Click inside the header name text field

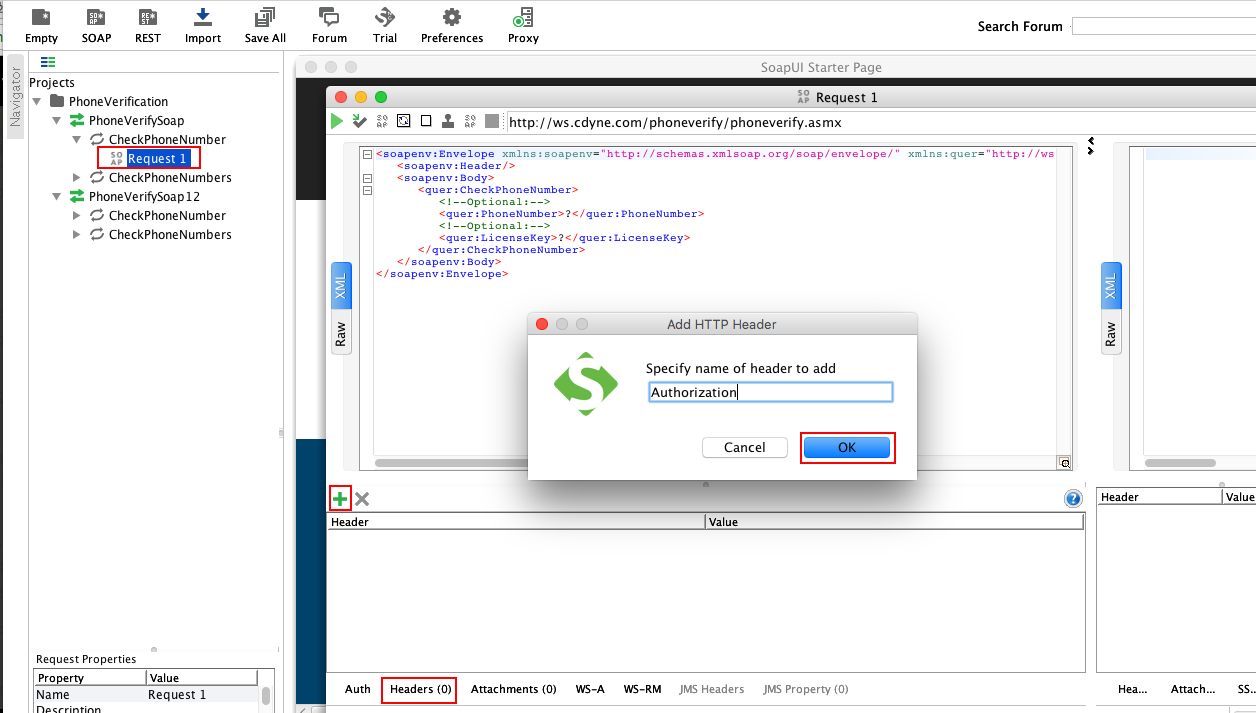click(770, 391)
